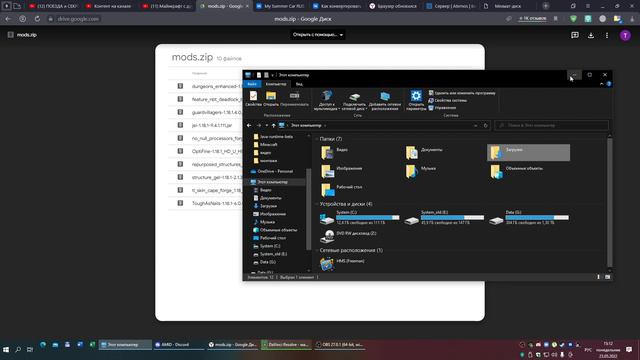
Task: Open Подключить сетевой диск dropdown
Action: (354, 100)
